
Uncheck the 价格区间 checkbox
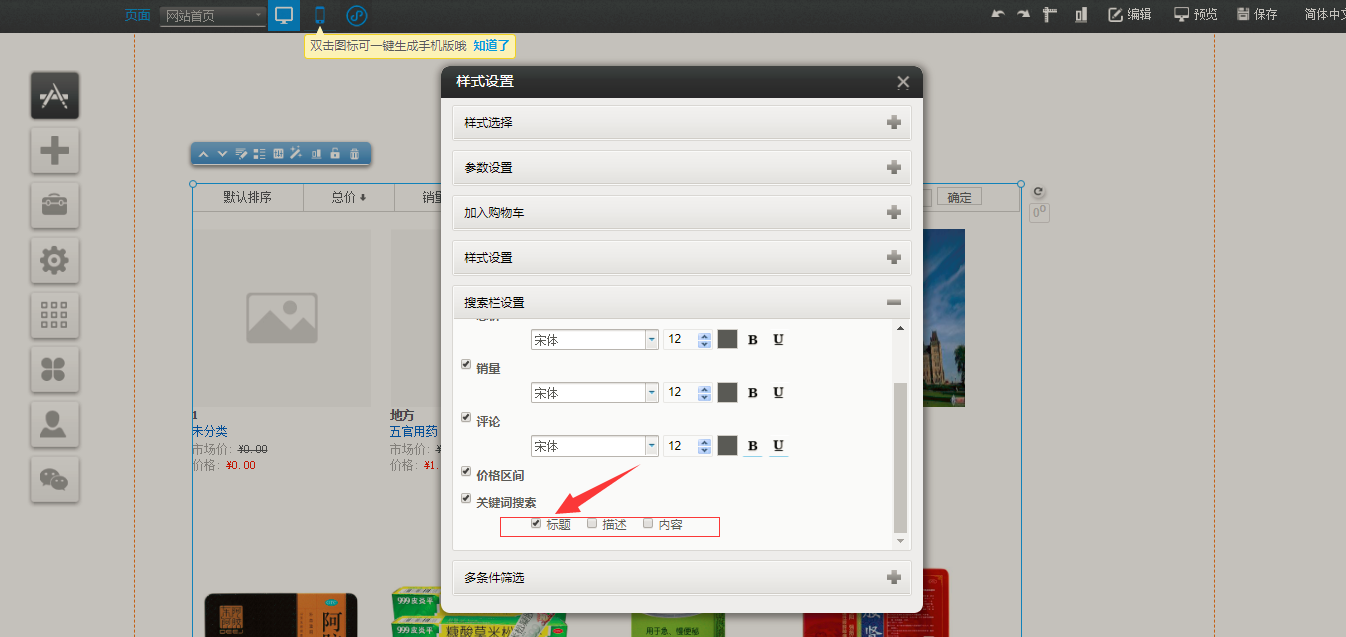click(x=466, y=471)
